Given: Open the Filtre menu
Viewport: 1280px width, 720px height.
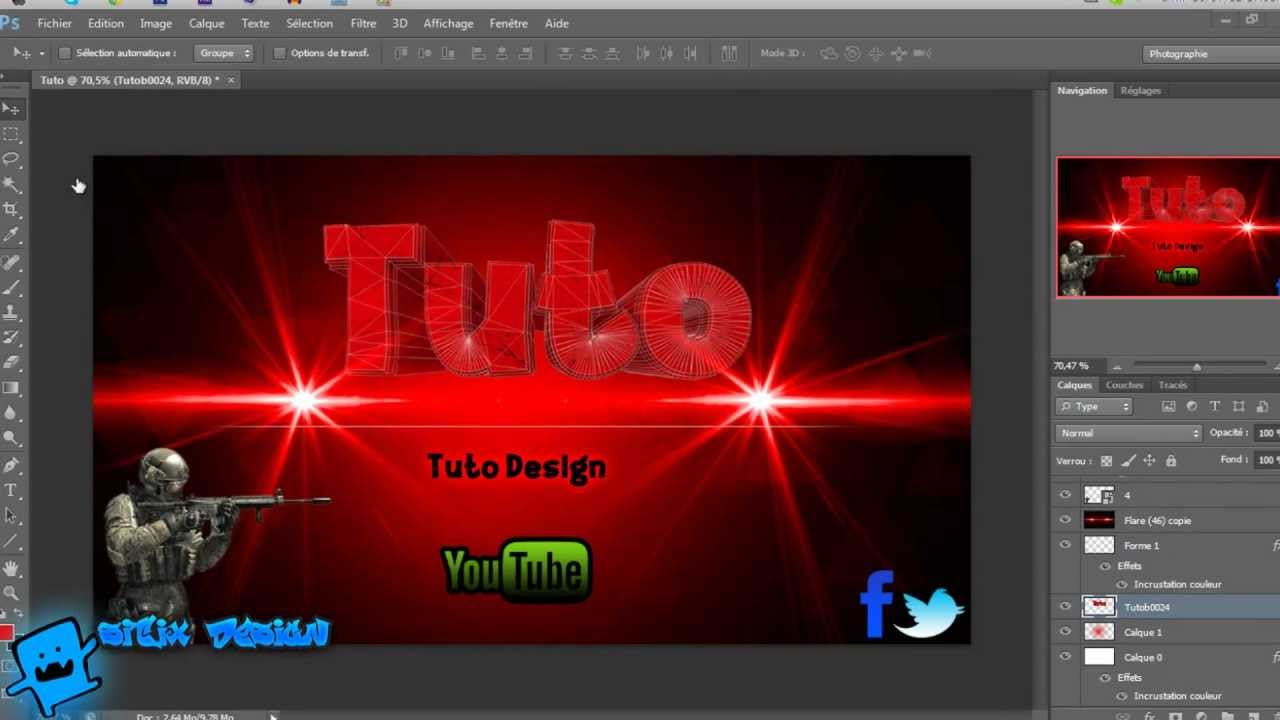Looking at the screenshot, I should (364, 23).
